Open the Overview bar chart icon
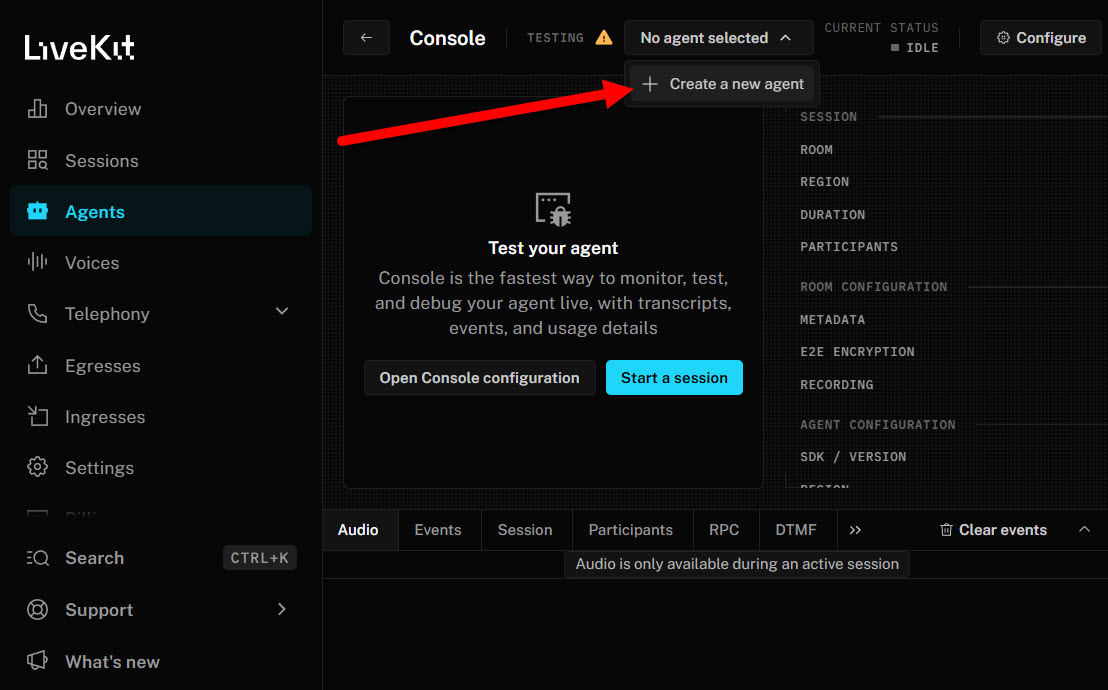1108x690 pixels. pyautogui.click(x=37, y=109)
